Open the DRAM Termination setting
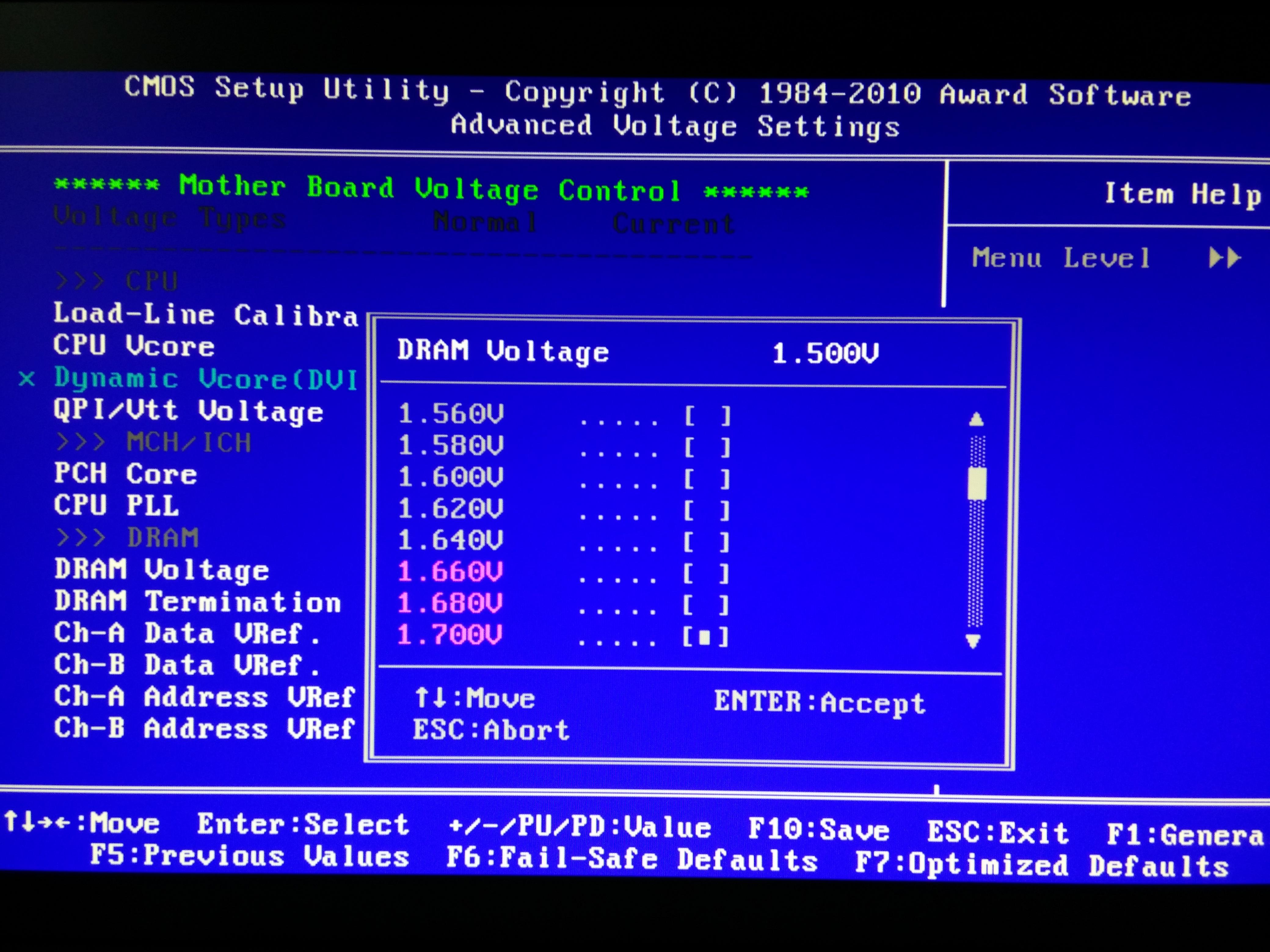 (198, 601)
